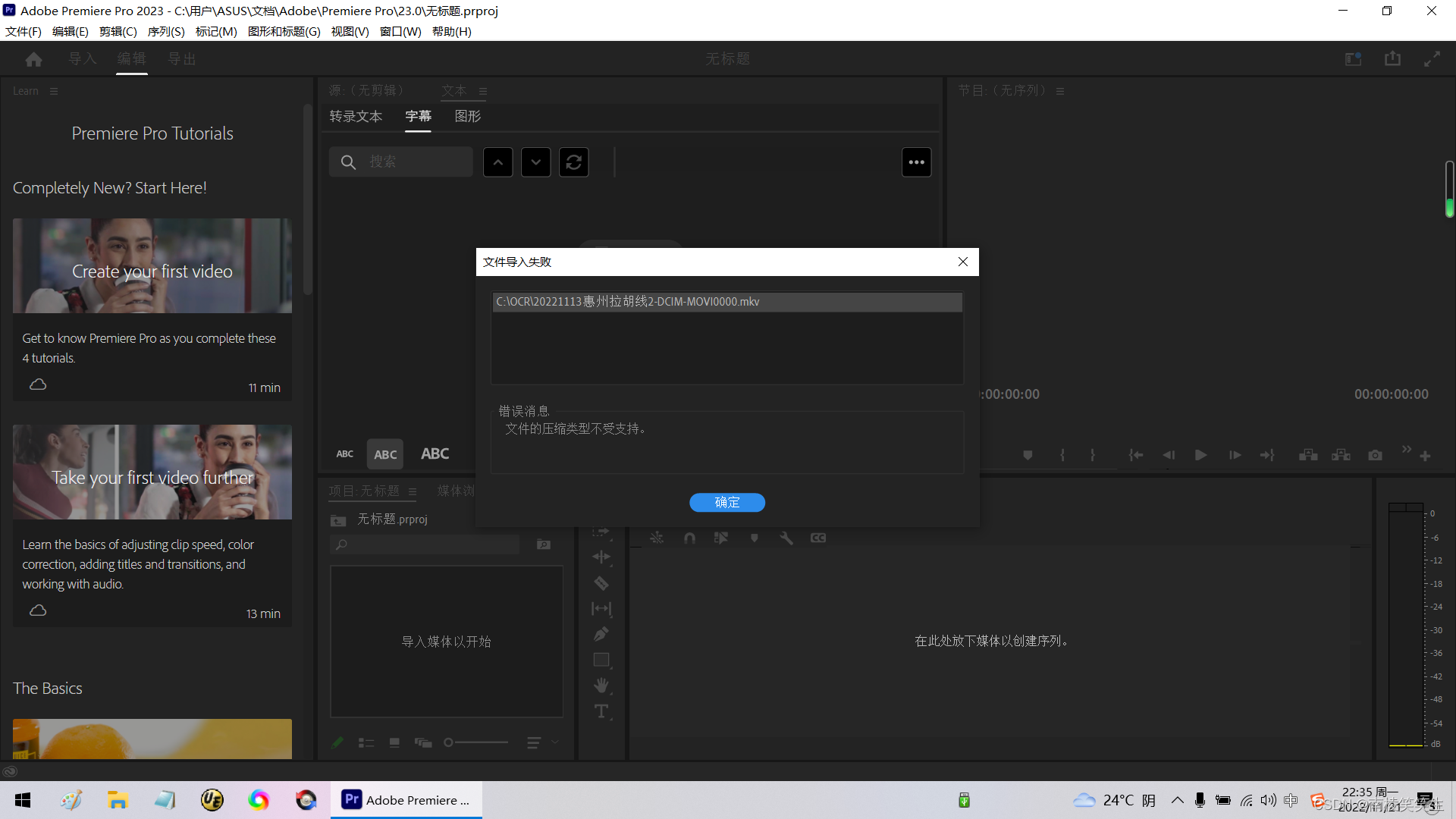Switch to the 编辑 workspace tab

132,58
